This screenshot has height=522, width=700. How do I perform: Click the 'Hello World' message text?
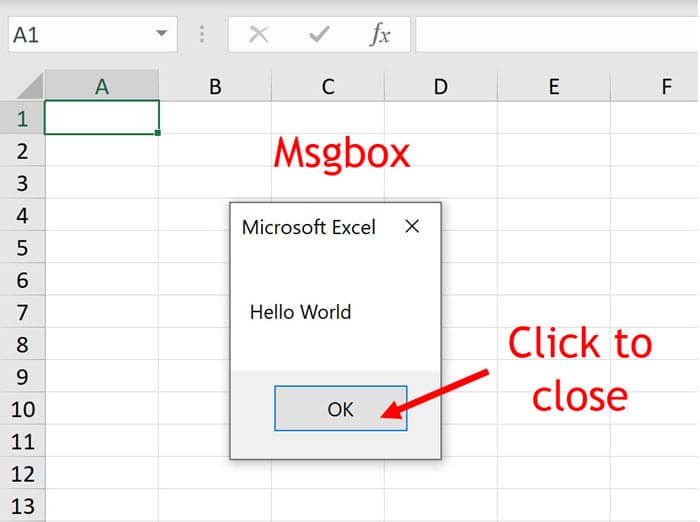(300, 312)
